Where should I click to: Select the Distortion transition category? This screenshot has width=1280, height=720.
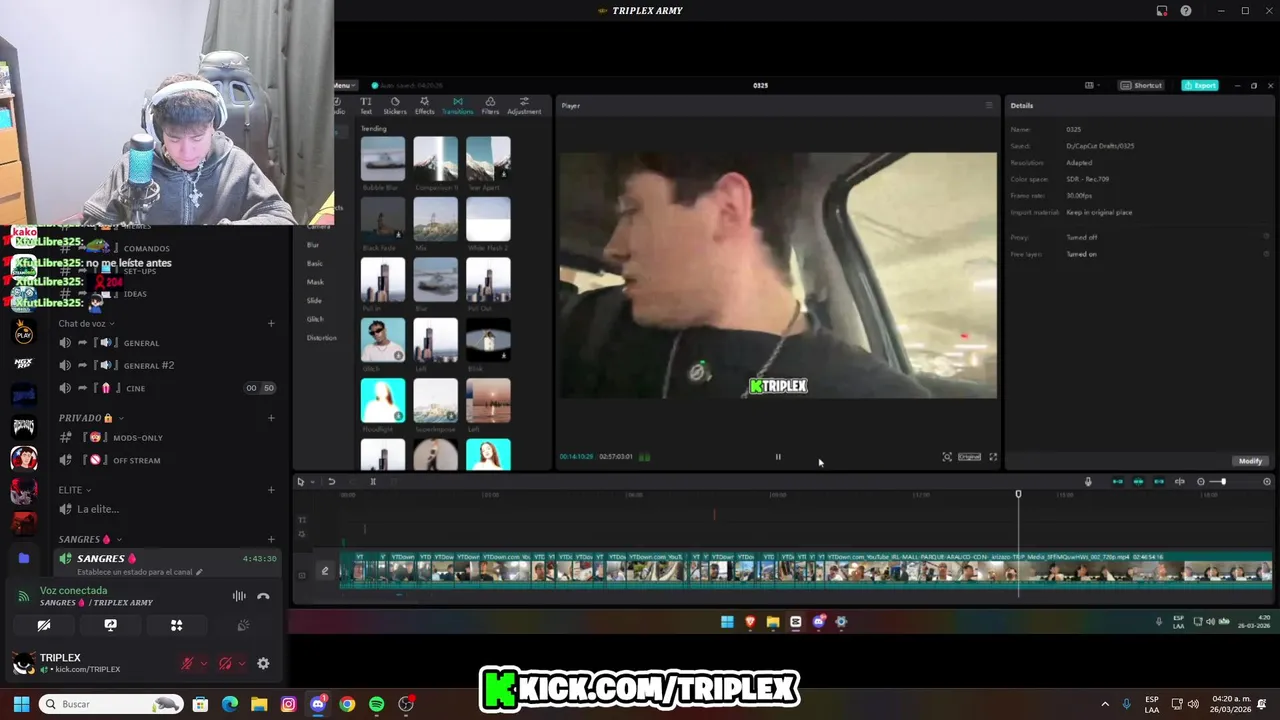coord(321,338)
